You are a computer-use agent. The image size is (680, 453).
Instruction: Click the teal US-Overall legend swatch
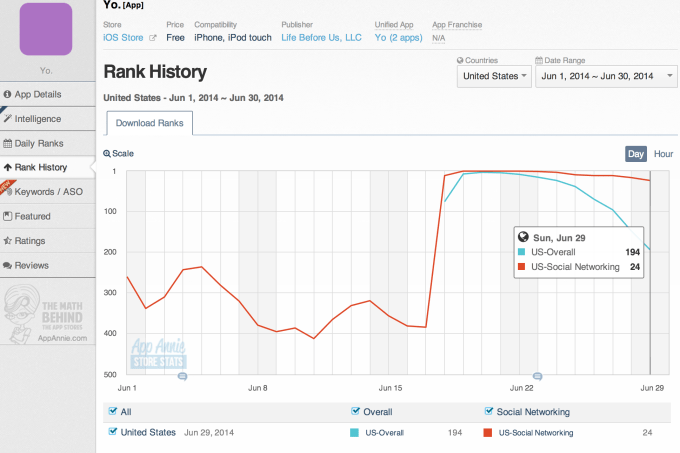click(x=354, y=433)
